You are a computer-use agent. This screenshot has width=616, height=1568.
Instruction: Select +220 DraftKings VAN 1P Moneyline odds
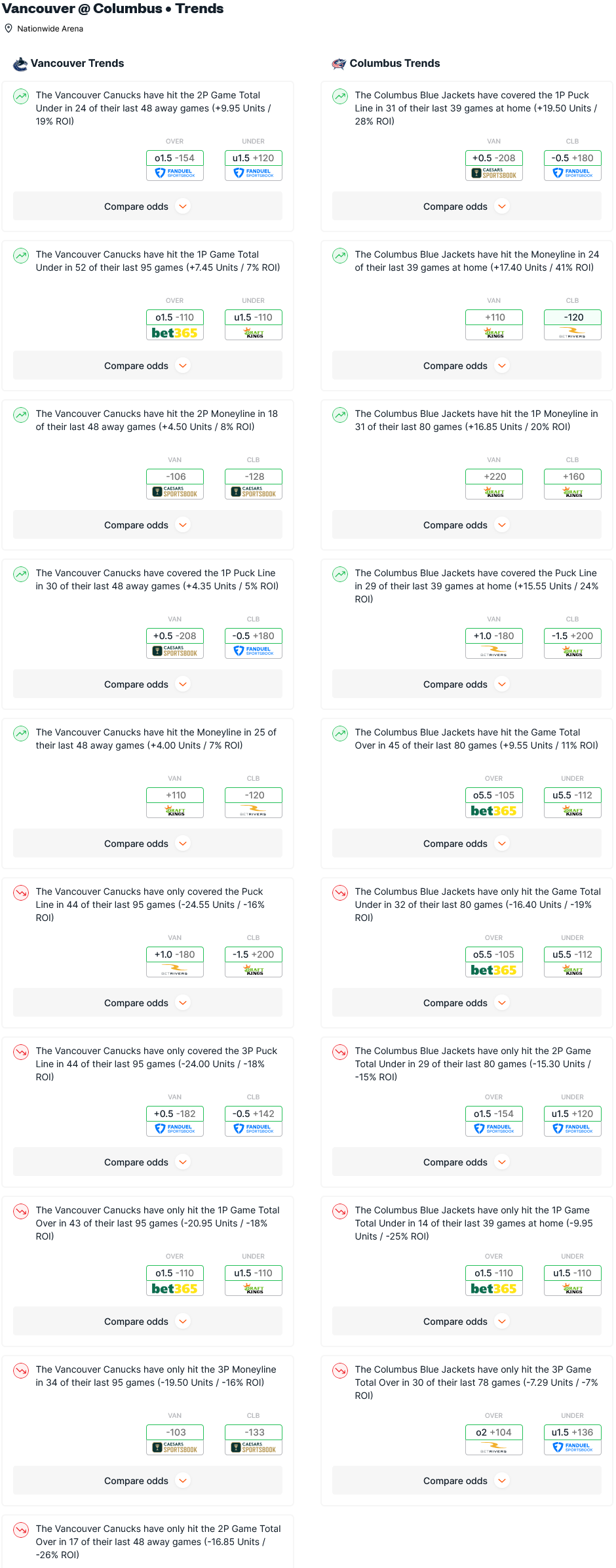pyautogui.click(x=494, y=484)
